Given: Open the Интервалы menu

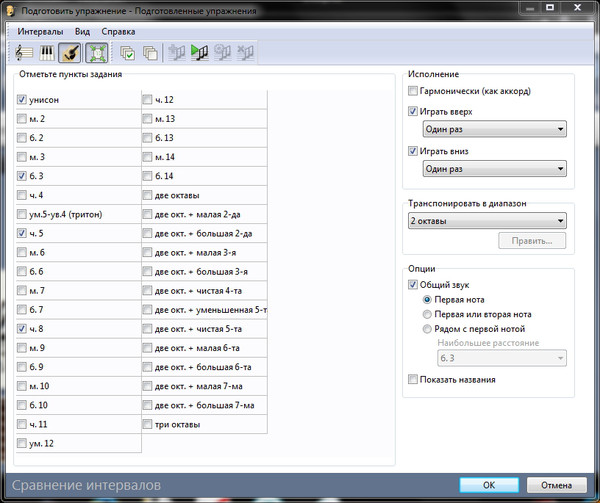Looking at the screenshot, I should (x=40, y=31).
